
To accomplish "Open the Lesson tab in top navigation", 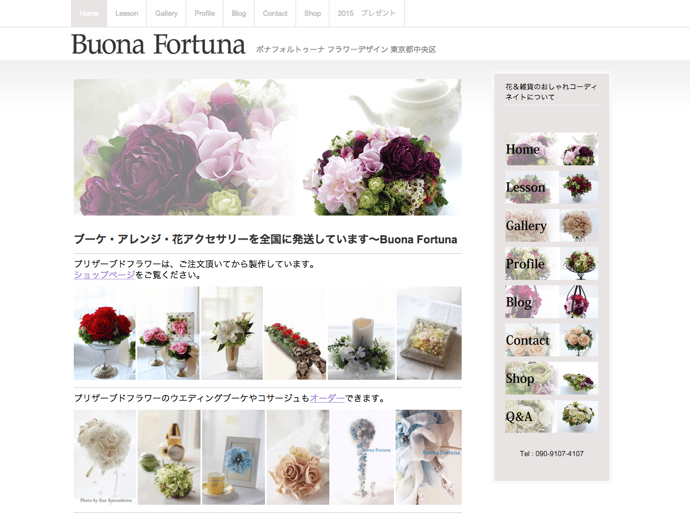I will 127,13.
